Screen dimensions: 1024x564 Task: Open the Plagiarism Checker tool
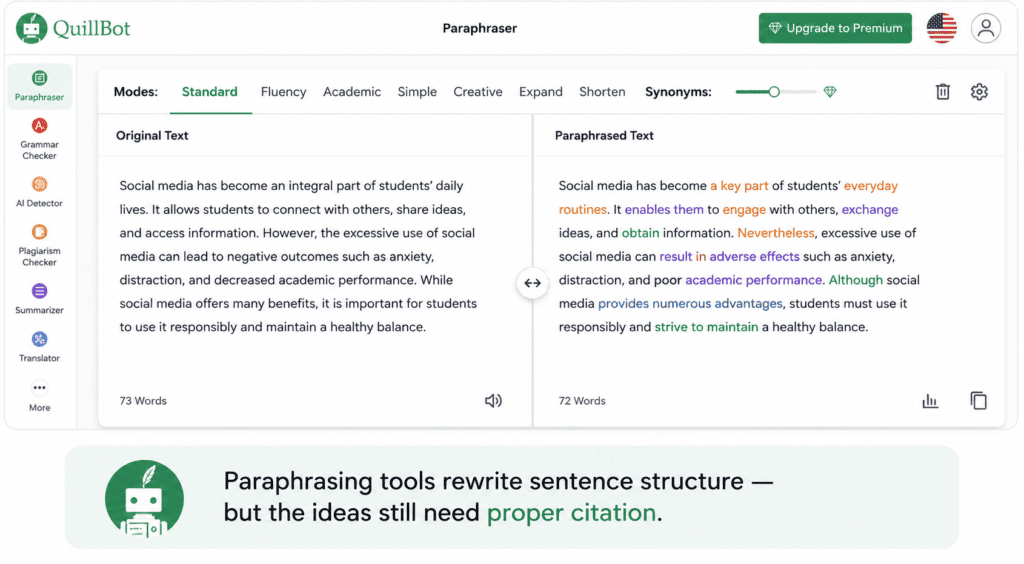click(39, 245)
